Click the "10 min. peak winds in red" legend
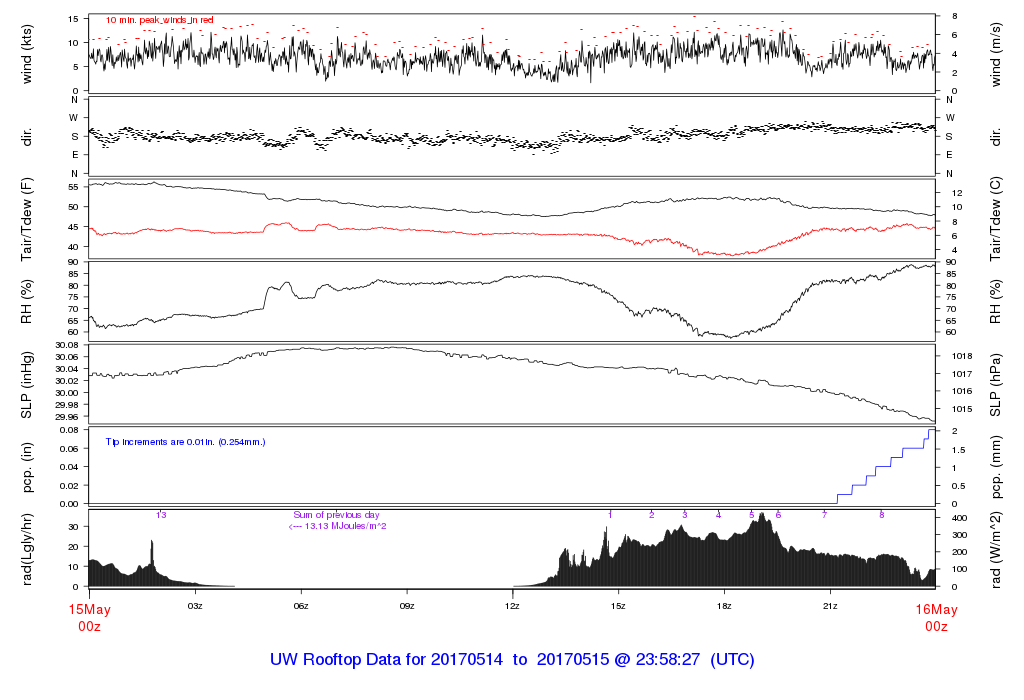Viewport: 1024px width, 700px height. coord(159,20)
